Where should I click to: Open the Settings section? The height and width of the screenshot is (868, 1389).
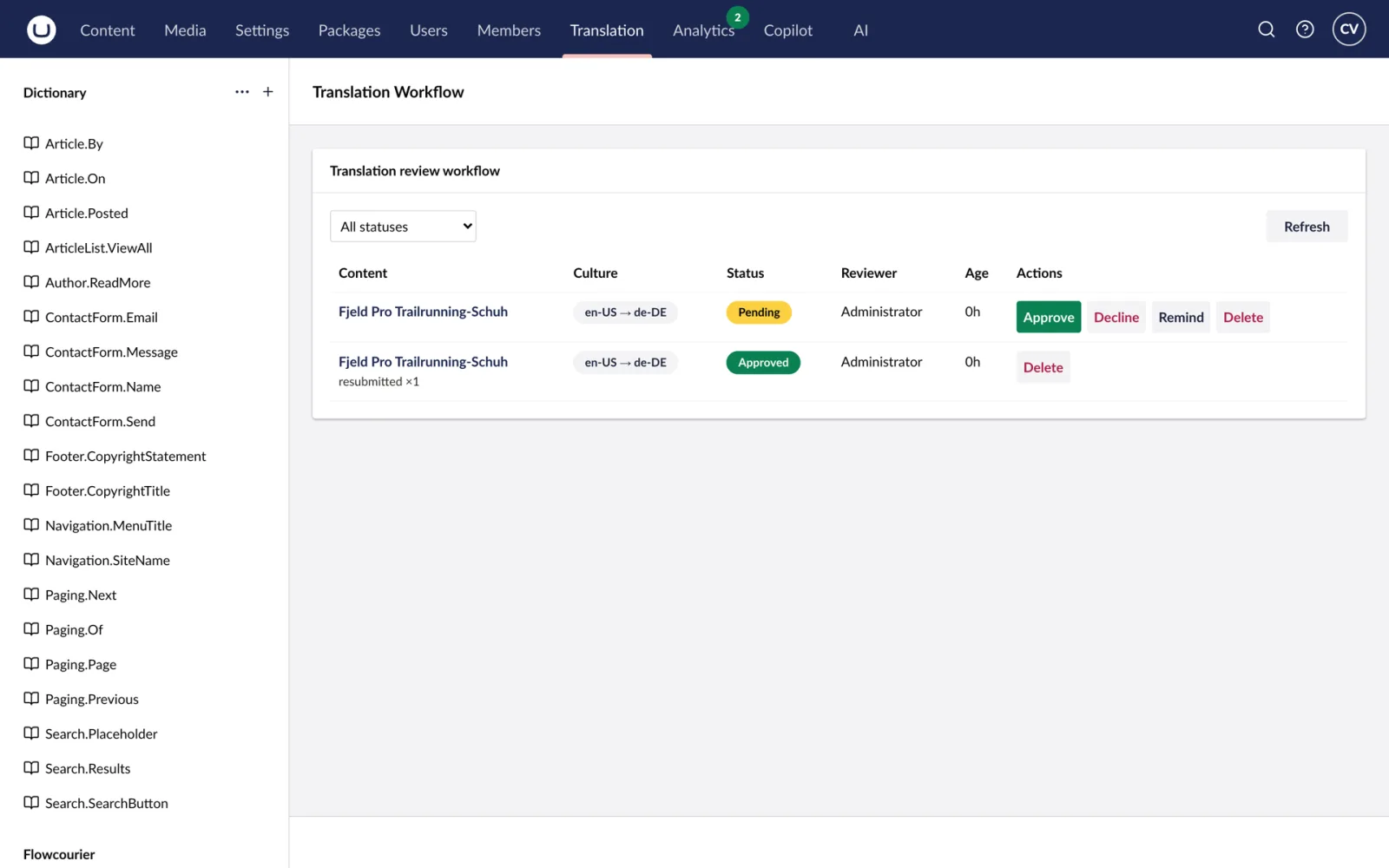(x=262, y=30)
